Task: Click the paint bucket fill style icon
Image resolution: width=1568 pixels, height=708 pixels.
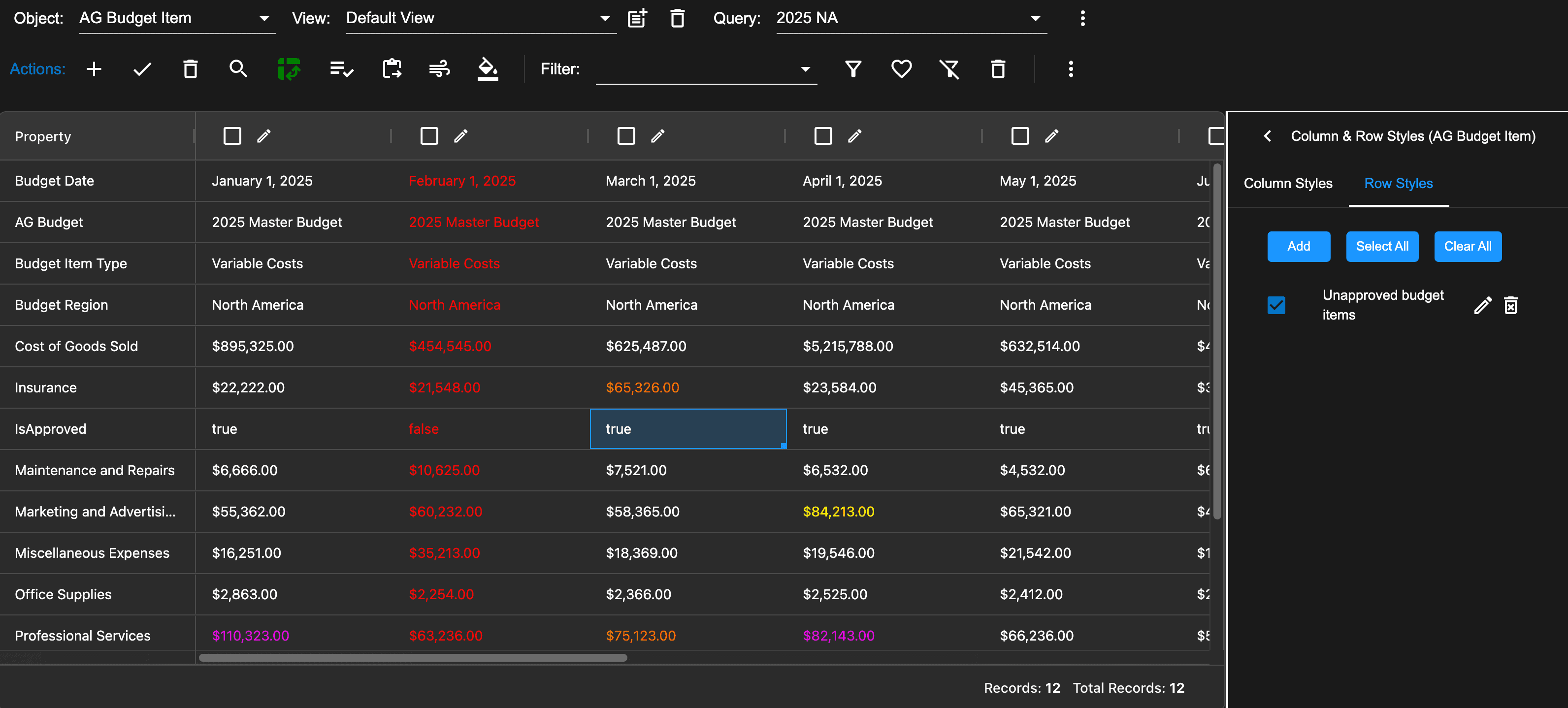Action: tap(487, 69)
